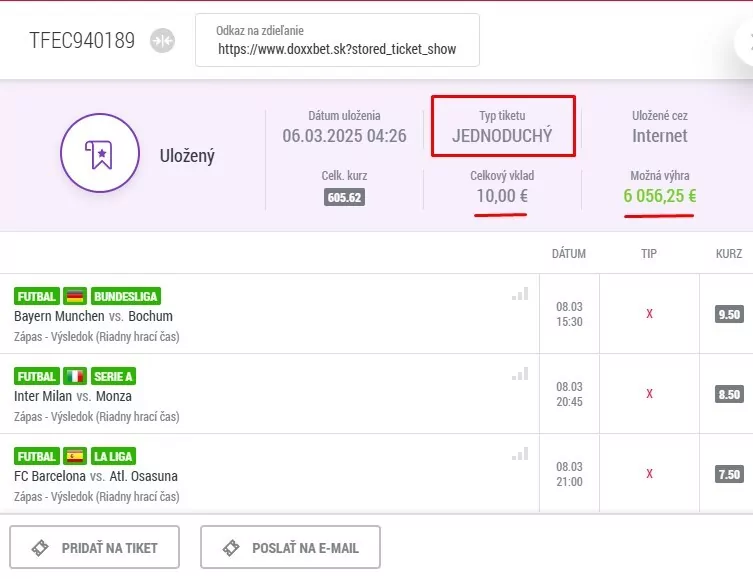Click ticket code TFEC940189

click(82, 40)
